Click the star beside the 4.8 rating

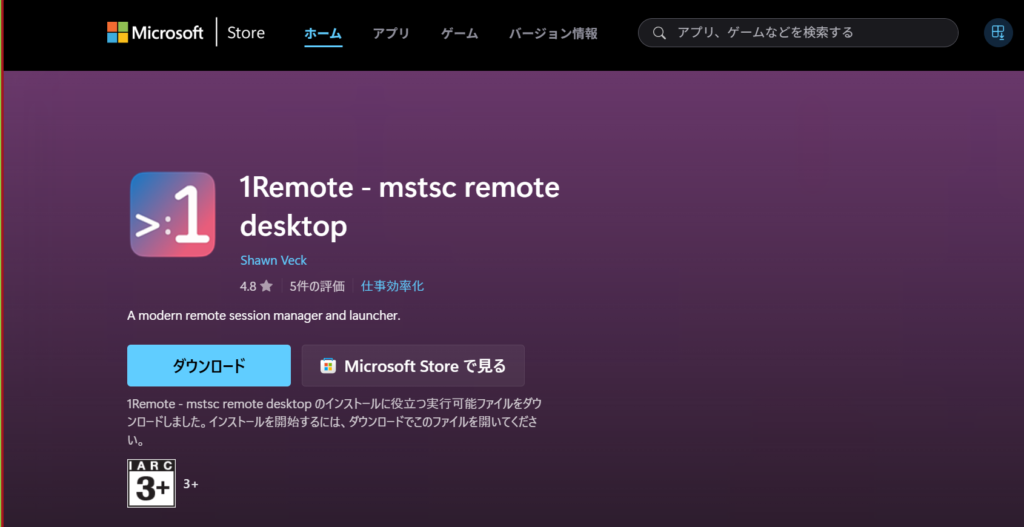(x=266, y=286)
